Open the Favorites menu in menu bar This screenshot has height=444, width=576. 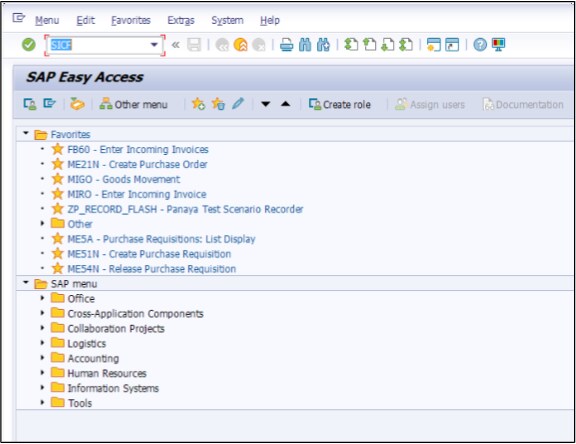coord(131,20)
